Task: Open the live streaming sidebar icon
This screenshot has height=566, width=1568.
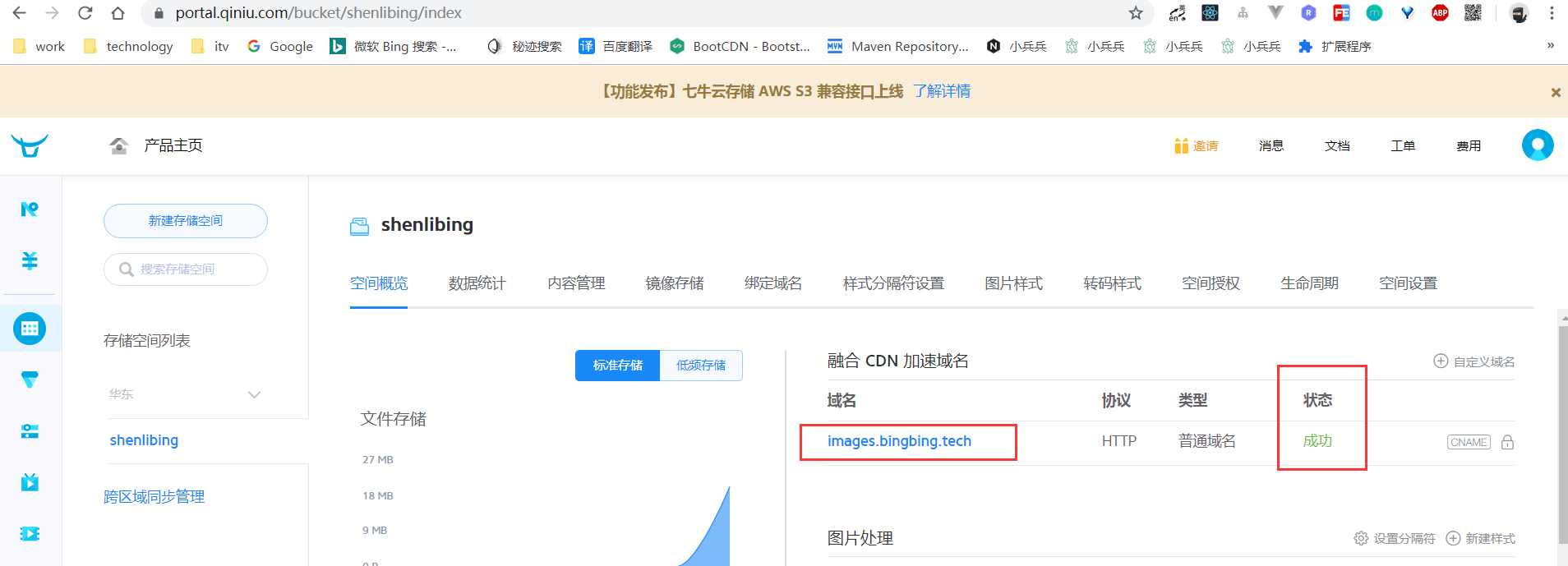Action: (x=30, y=482)
